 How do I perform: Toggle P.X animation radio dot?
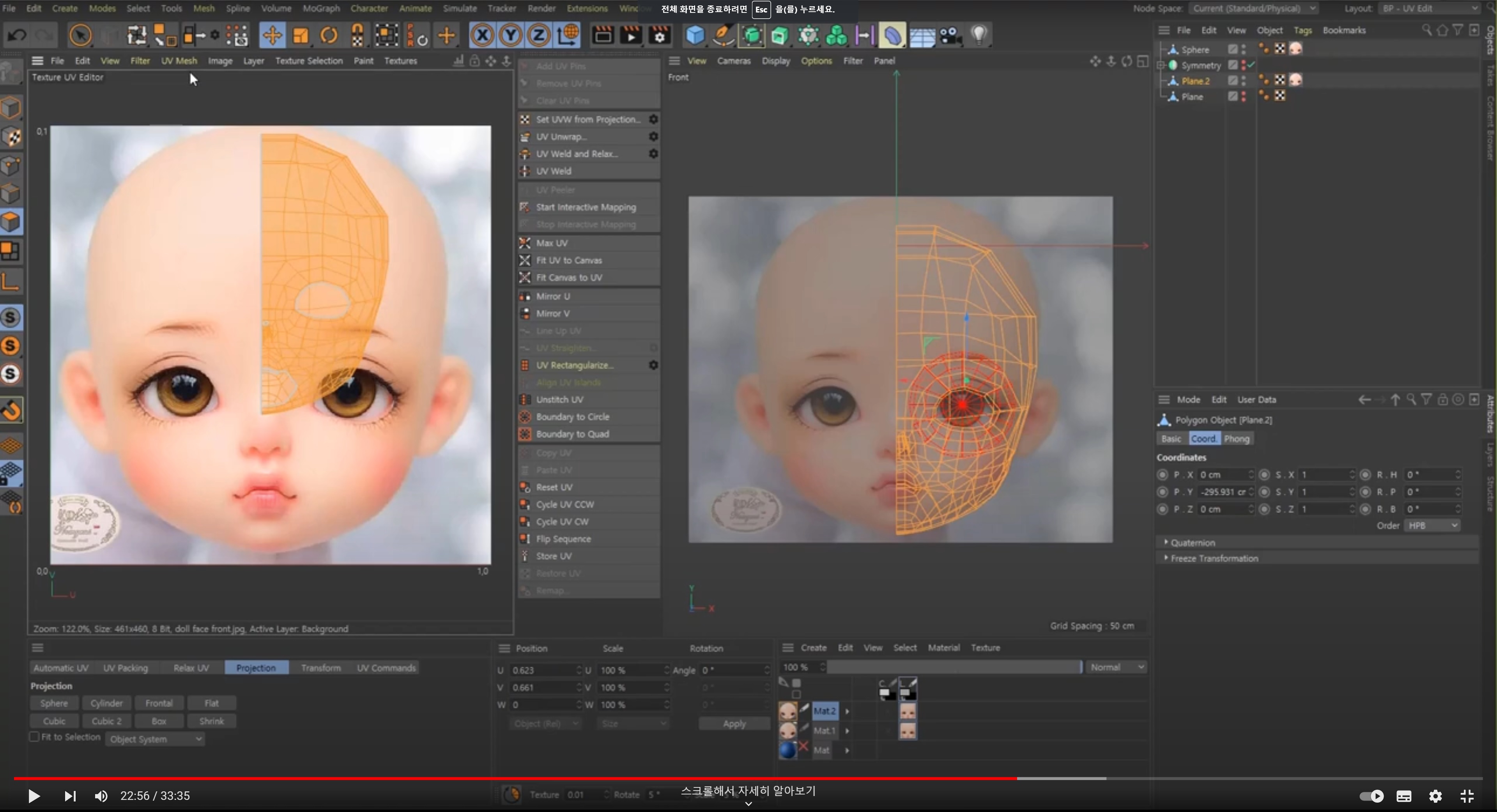(x=1162, y=474)
